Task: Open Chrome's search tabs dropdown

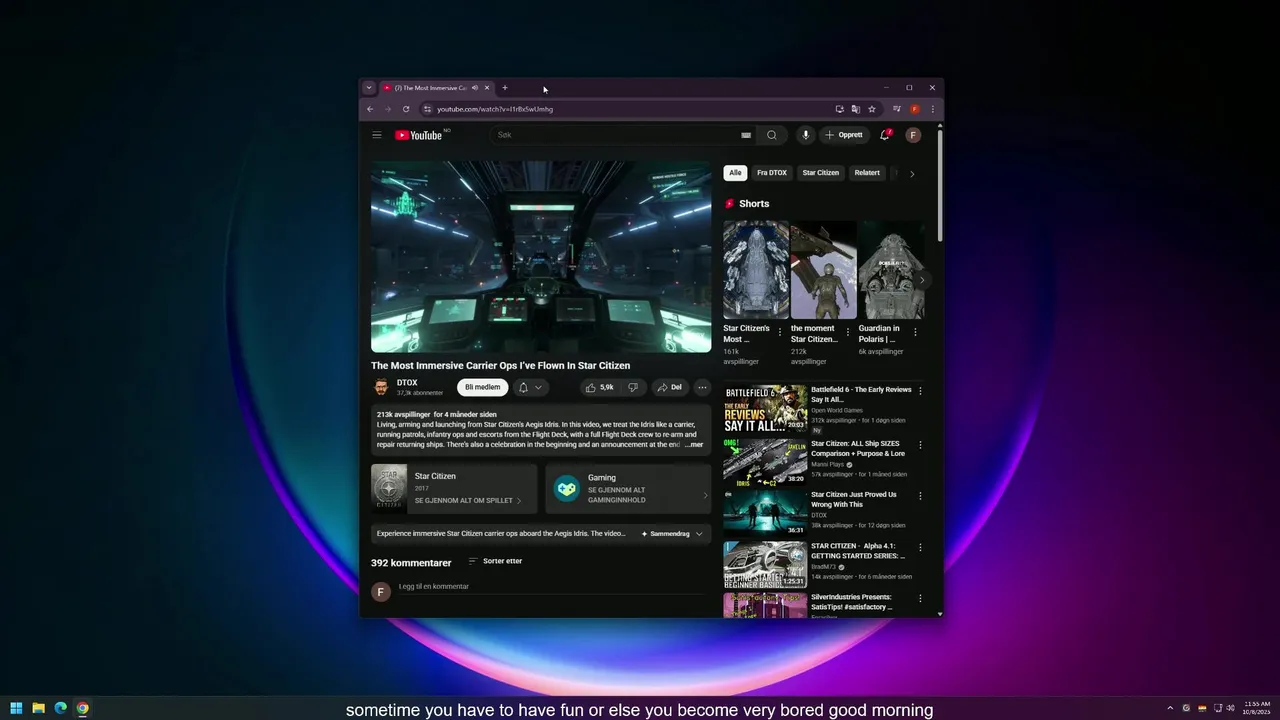Action: [x=368, y=88]
